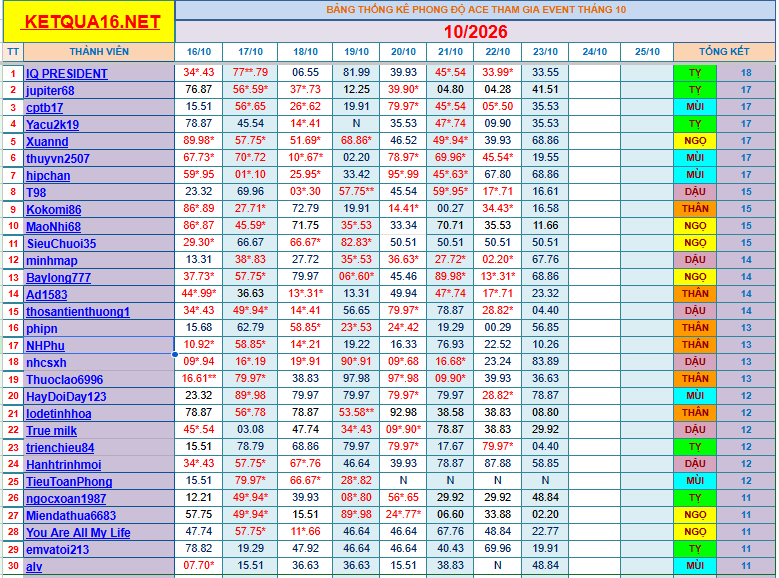Select the THÀNH VIÊN column header

pyautogui.click(x=99, y=52)
